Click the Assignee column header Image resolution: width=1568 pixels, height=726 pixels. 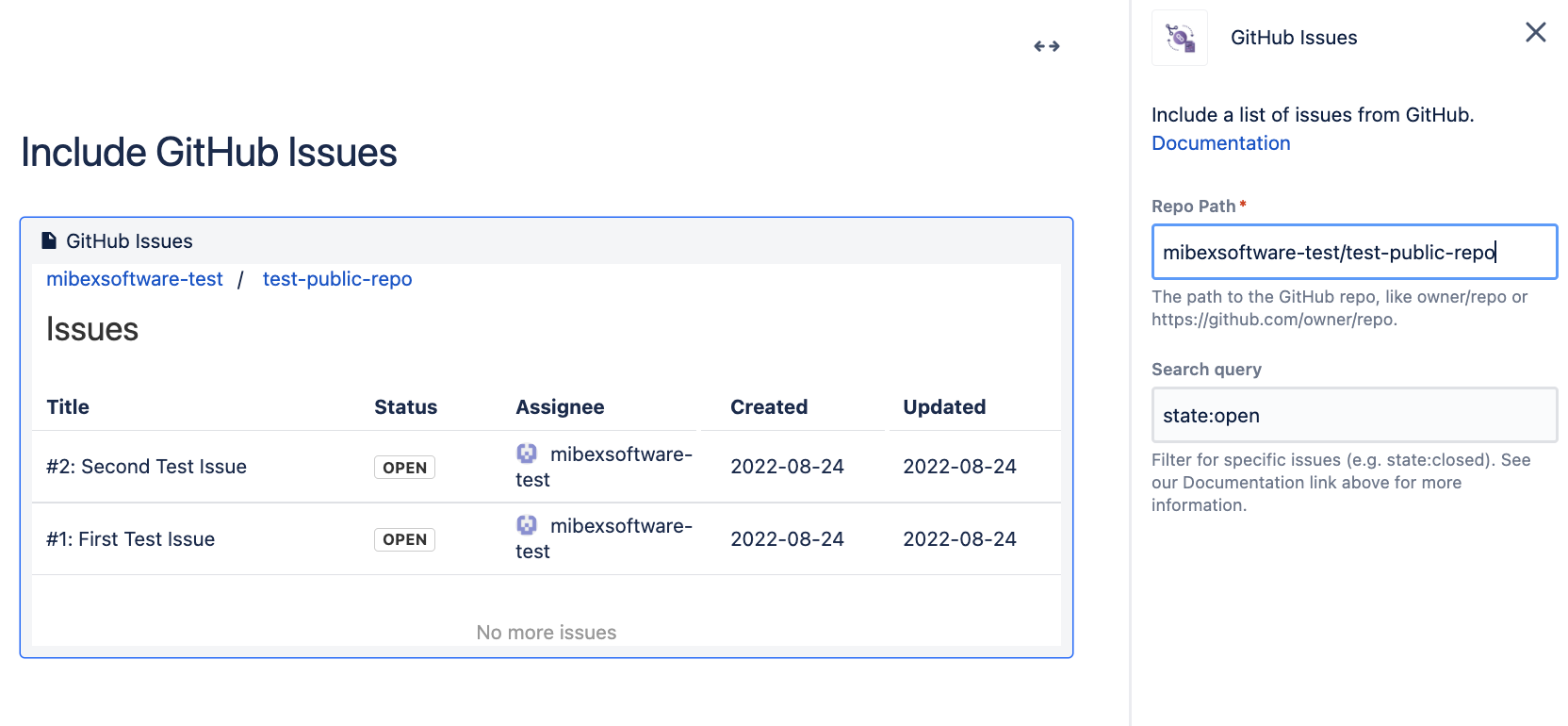point(560,407)
